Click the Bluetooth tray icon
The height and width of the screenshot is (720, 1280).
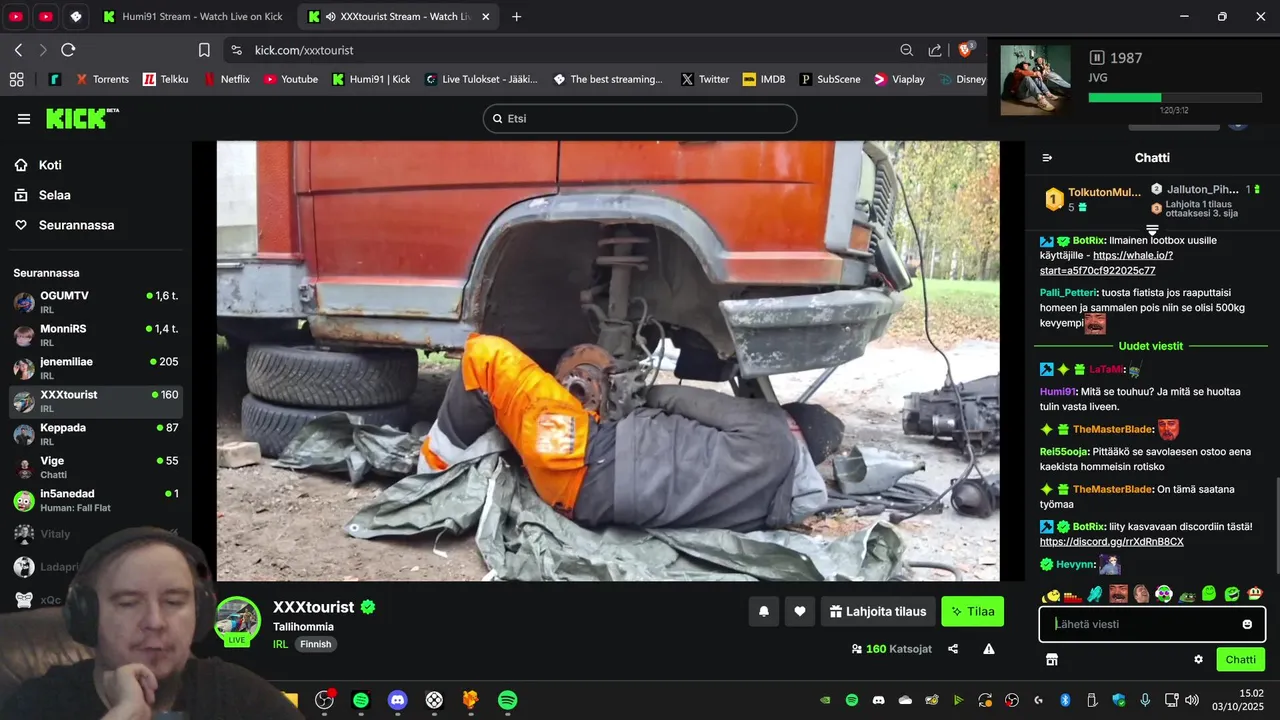pyautogui.click(x=1065, y=700)
